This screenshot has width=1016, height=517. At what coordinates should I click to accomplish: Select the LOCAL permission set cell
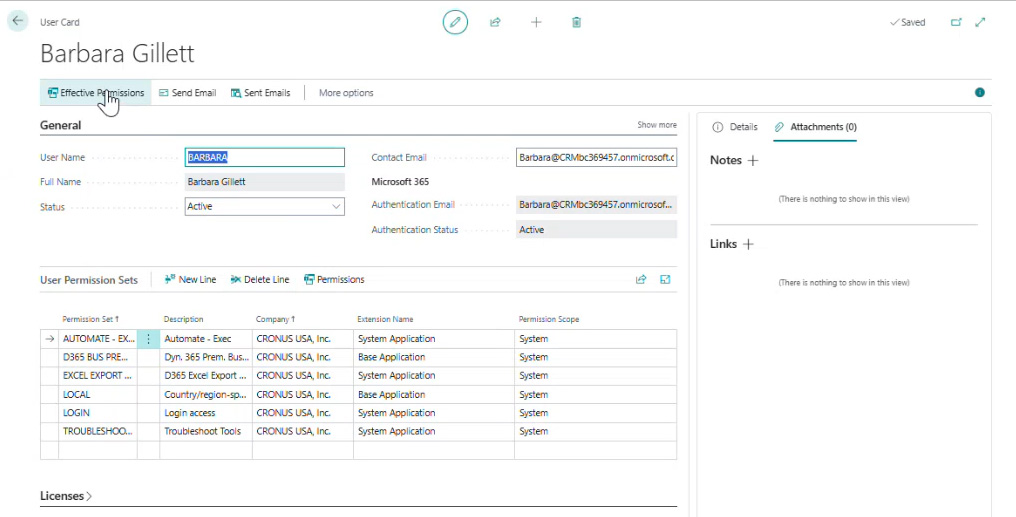pyautogui.click(x=97, y=395)
